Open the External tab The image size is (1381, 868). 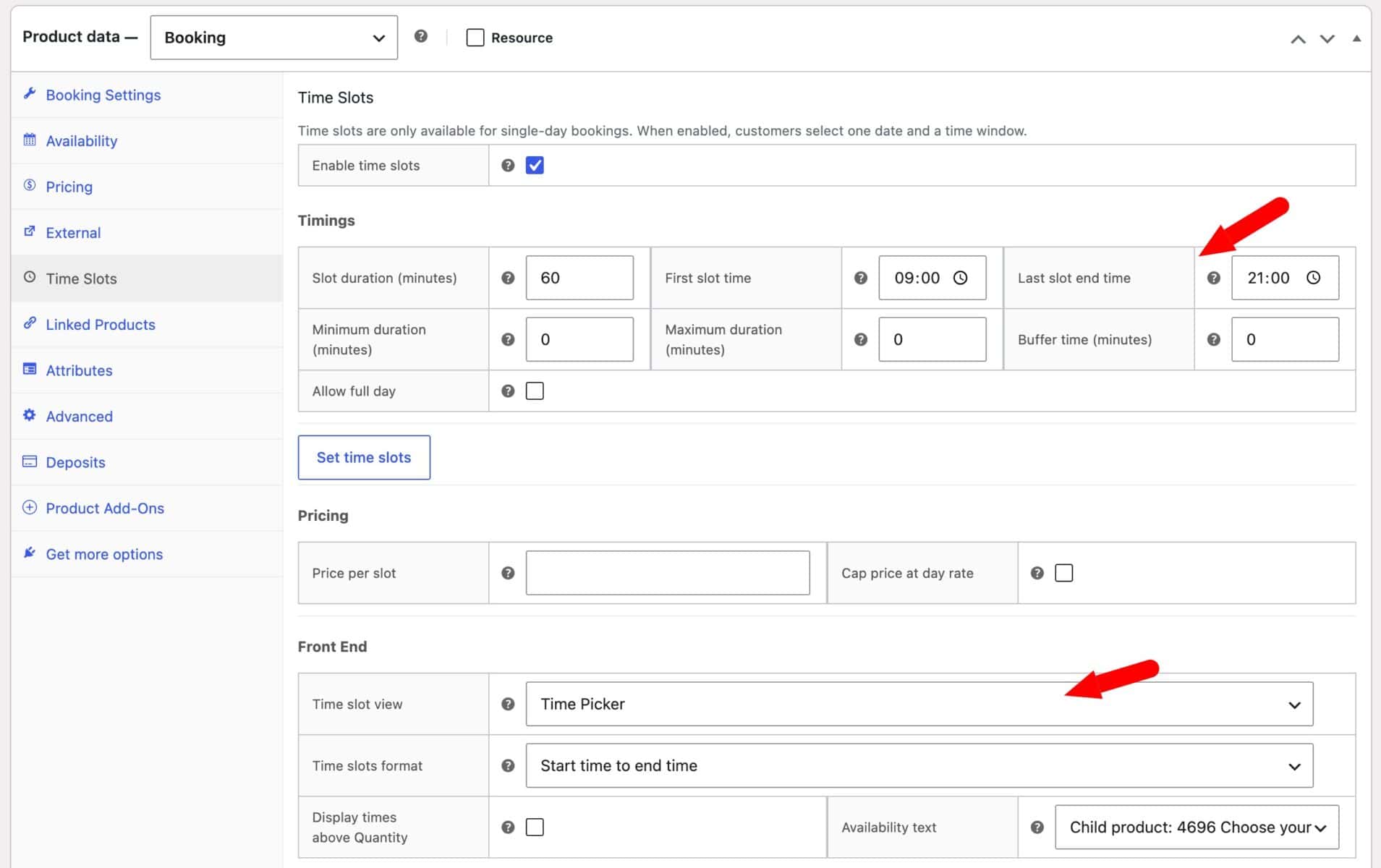point(147,233)
